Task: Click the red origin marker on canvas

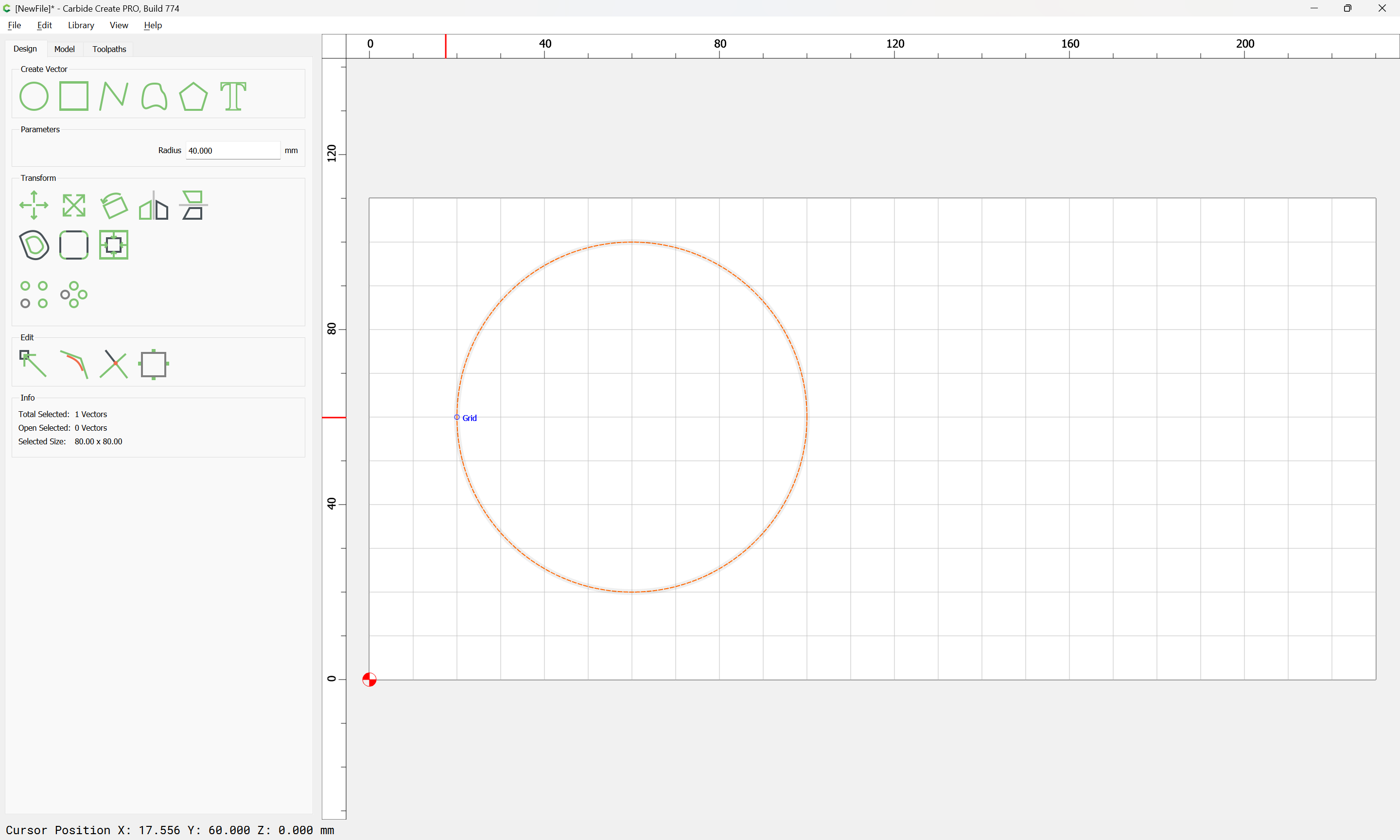Action: (369, 679)
